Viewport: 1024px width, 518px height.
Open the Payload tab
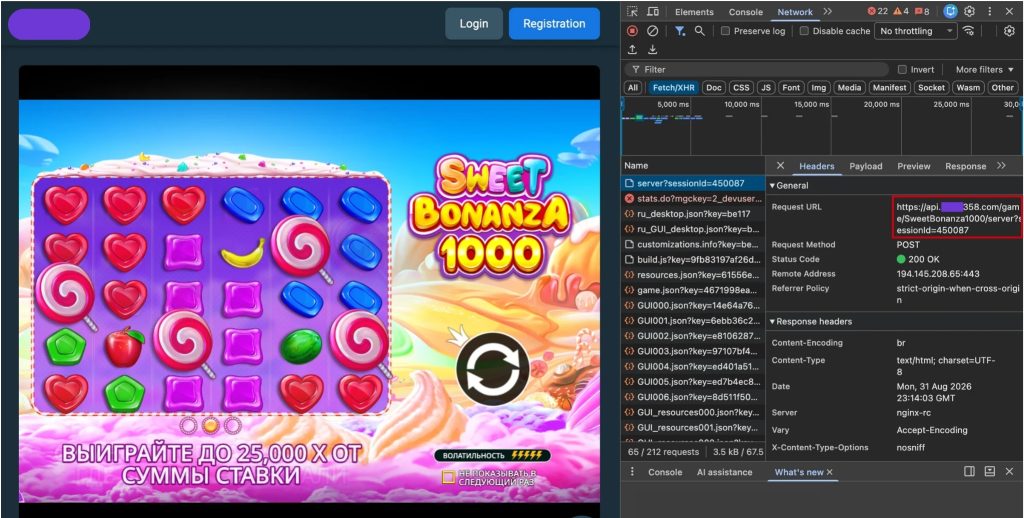(865, 166)
